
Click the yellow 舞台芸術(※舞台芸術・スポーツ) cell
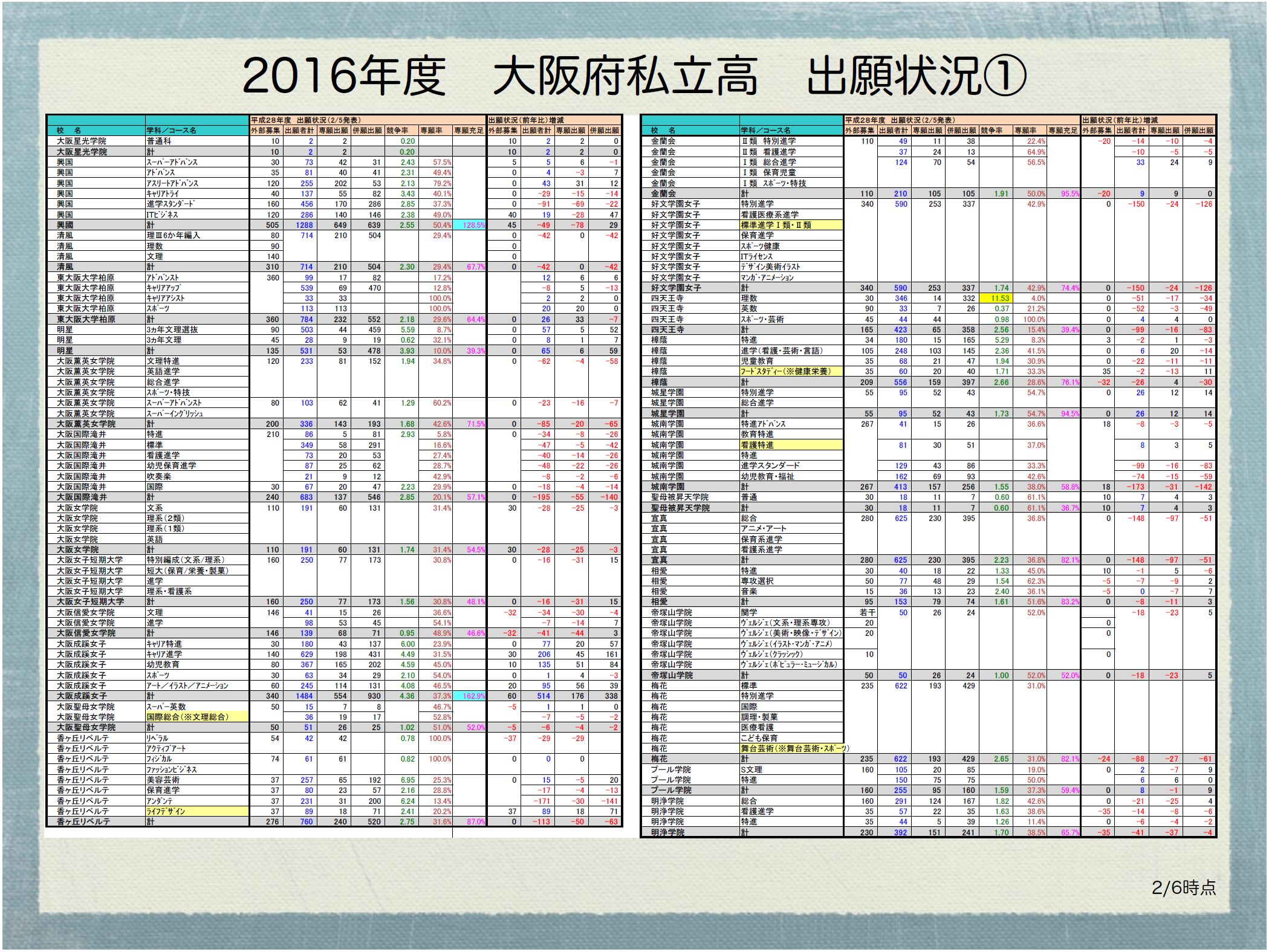794,748
